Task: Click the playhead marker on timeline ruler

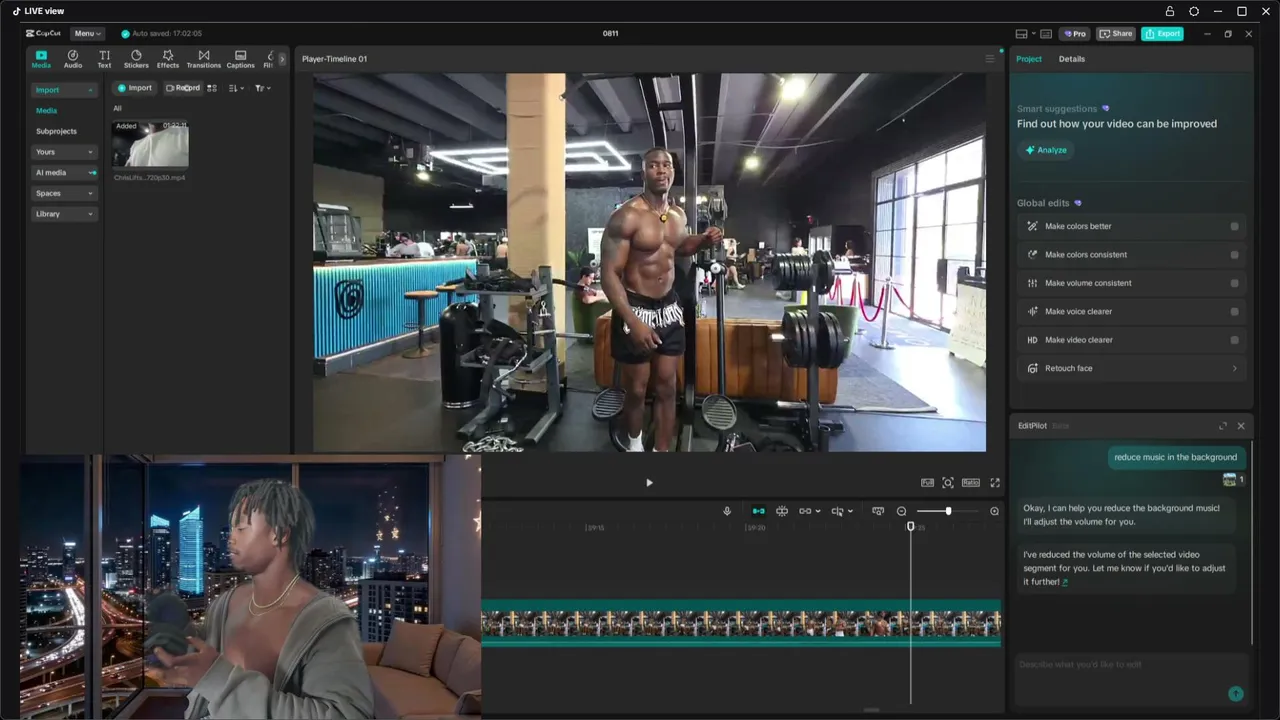Action: tap(911, 526)
